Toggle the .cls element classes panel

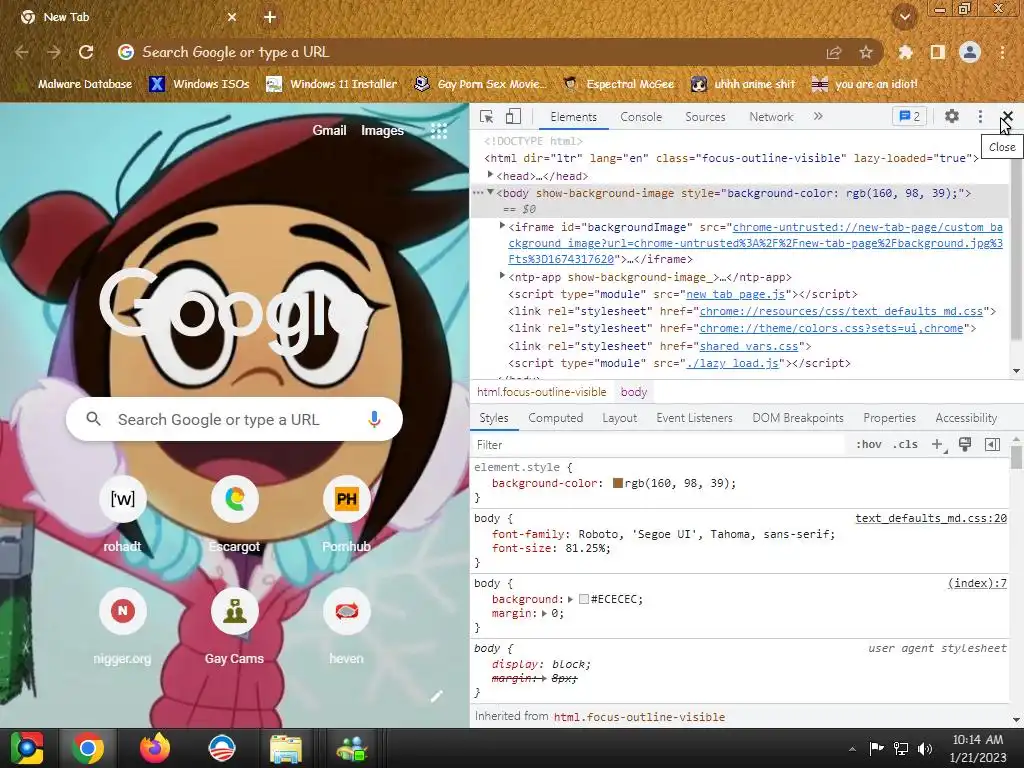point(905,445)
